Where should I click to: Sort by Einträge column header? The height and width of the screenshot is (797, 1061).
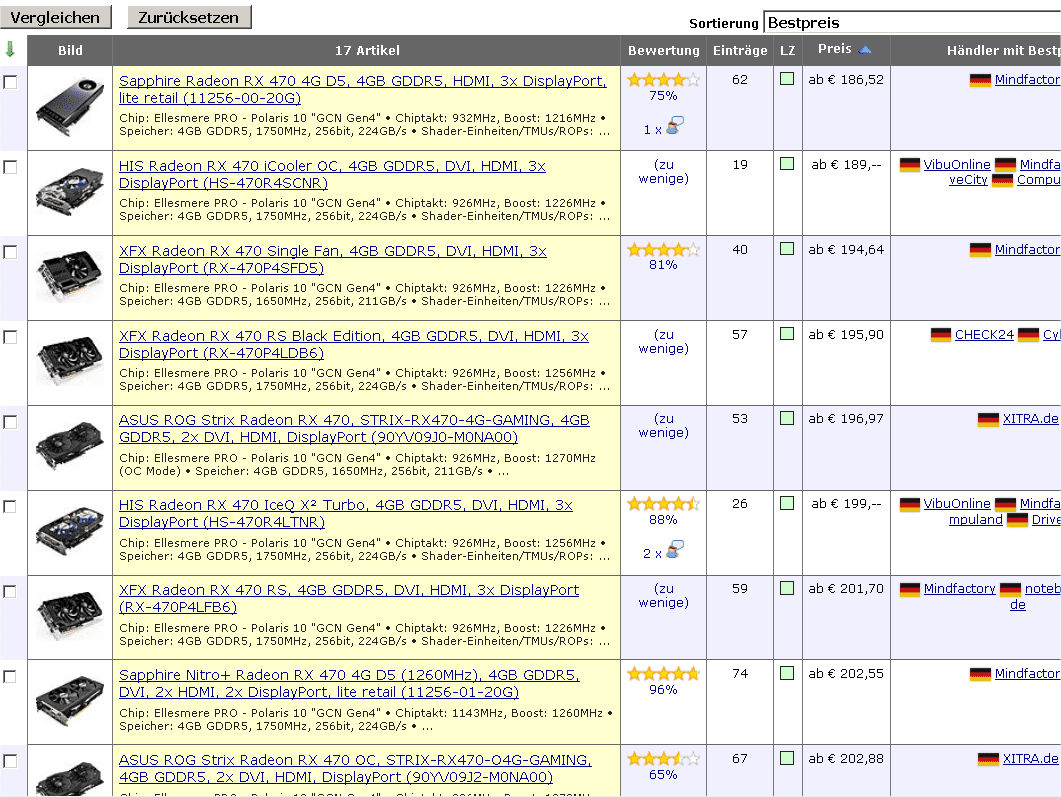[x=740, y=50]
